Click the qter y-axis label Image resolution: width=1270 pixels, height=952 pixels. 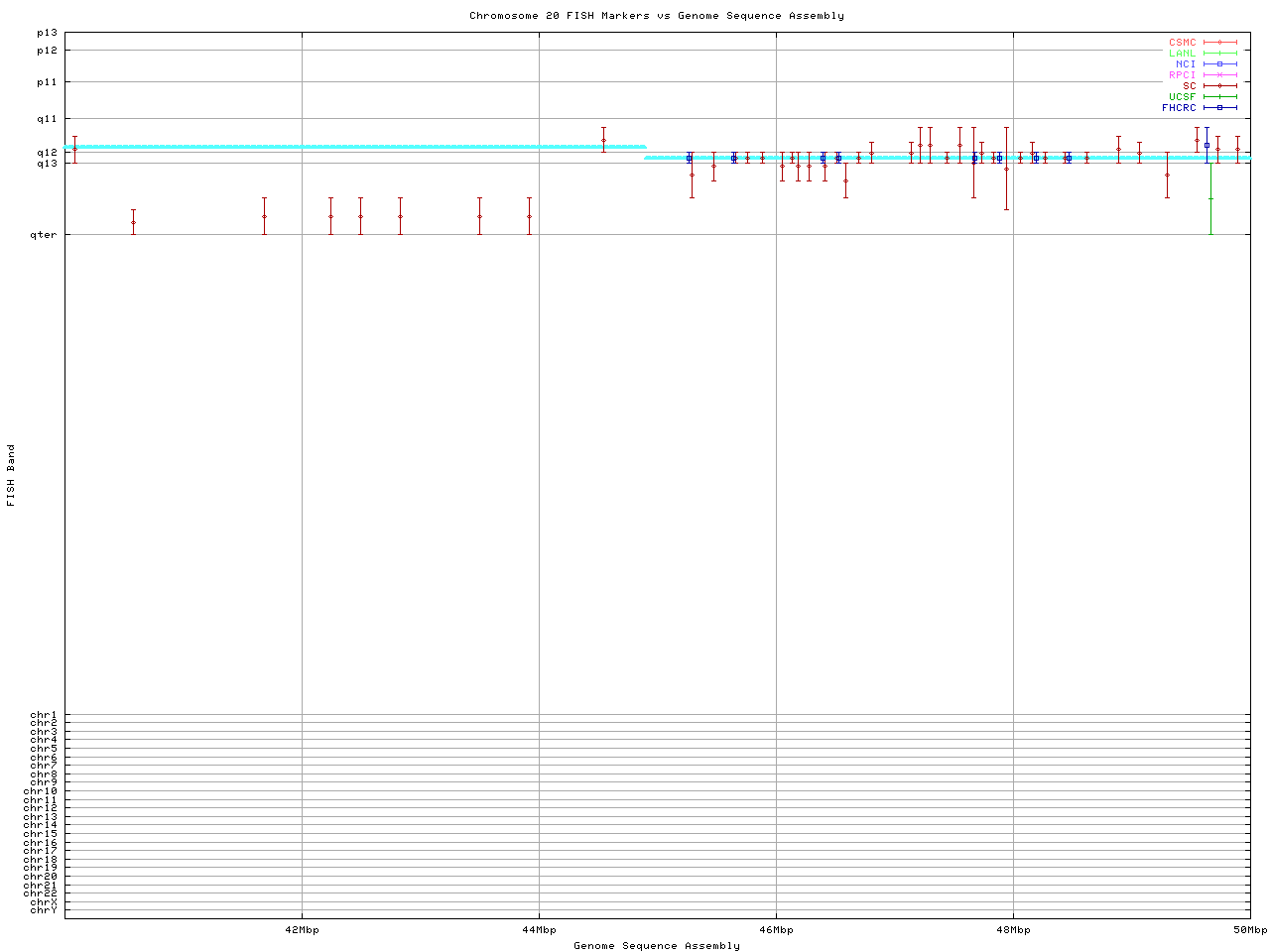point(45,235)
